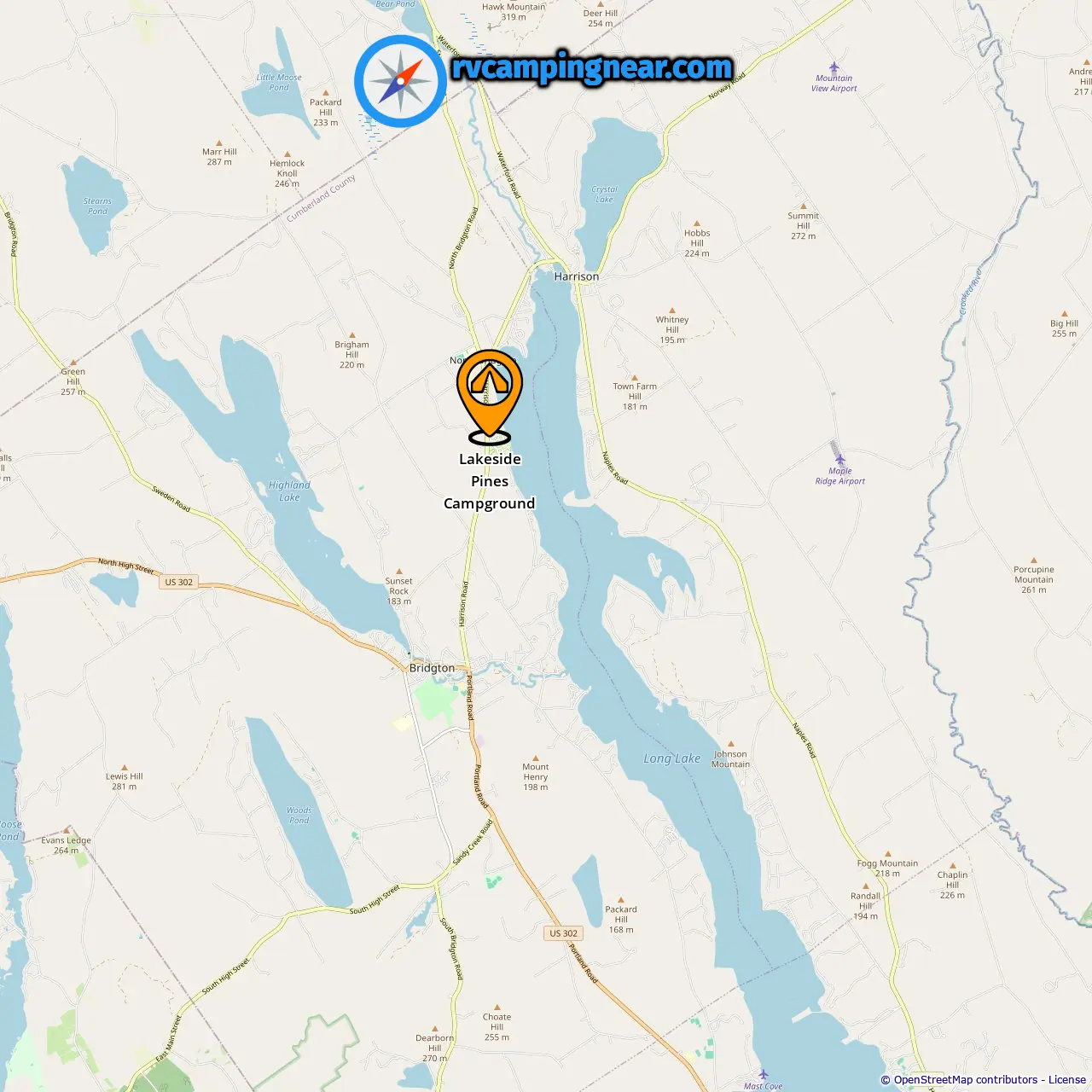Click the orange campground tent marker pin
The image size is (1092, 1092).
click(490, 395)
